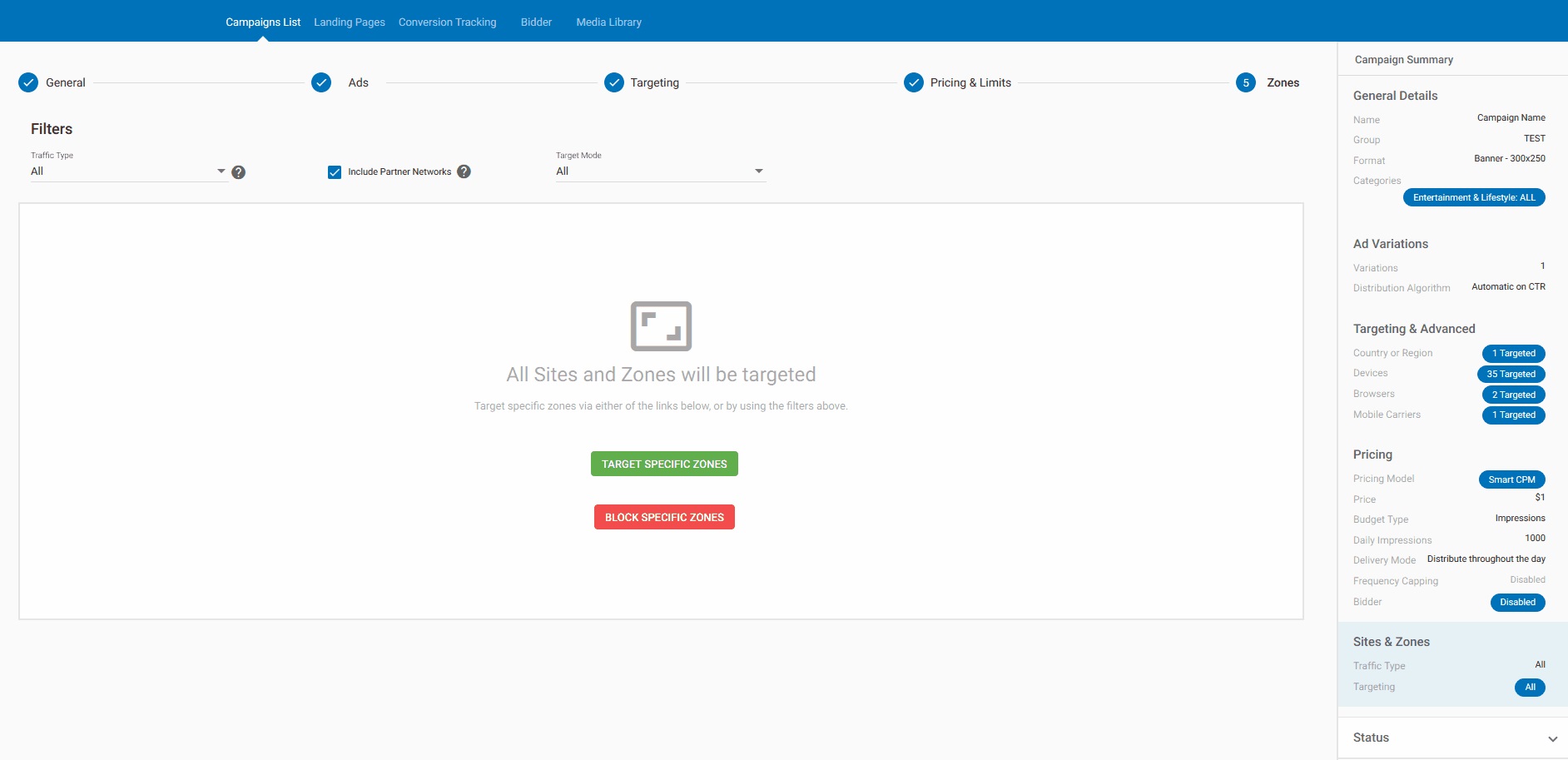The image size is (1568, 760).
Task: Open the Conversion Tracking tab
Action: (x=447, y=22)
